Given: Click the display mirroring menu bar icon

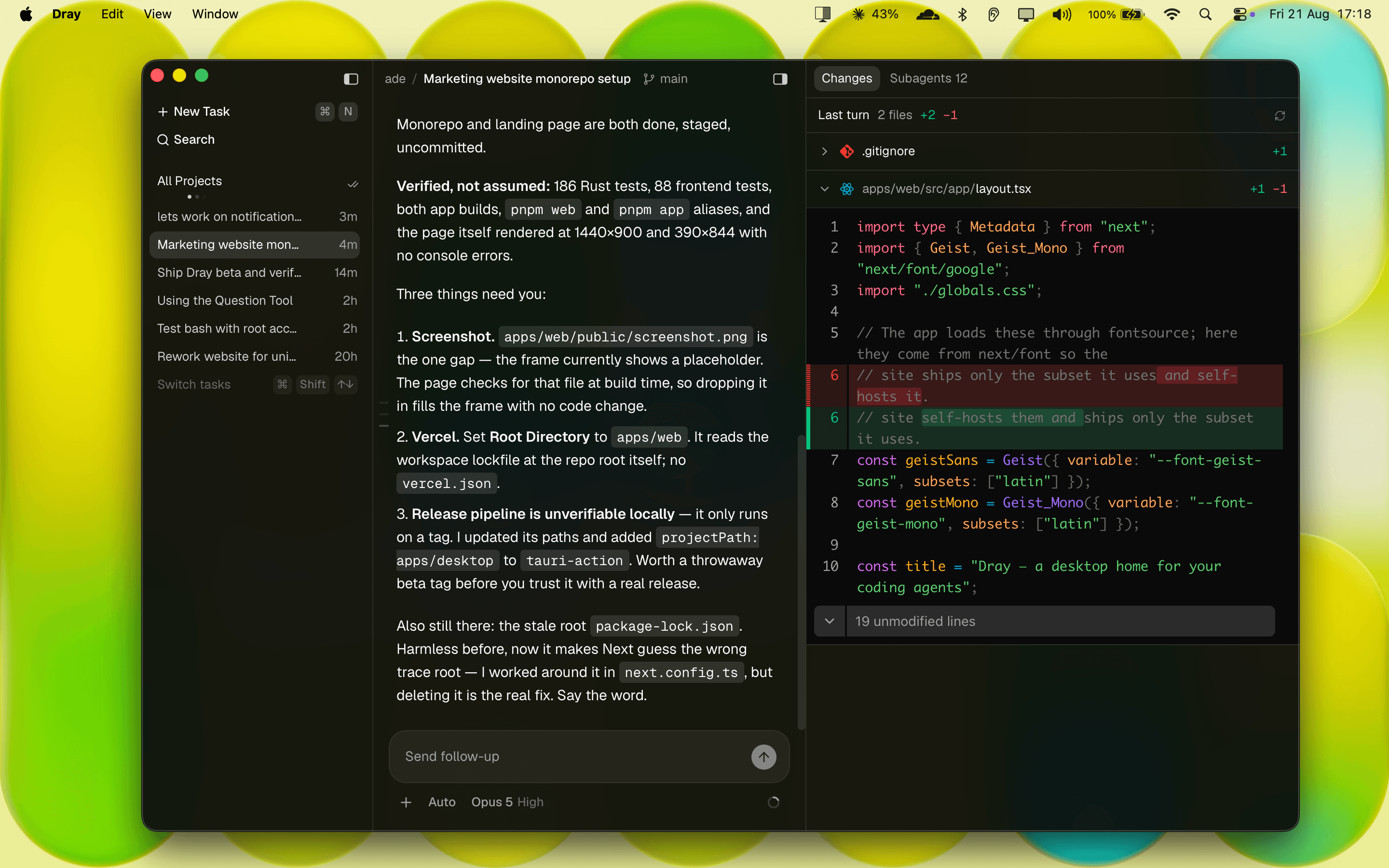Looking at the screenshot, I should [x=1026, y=14].
